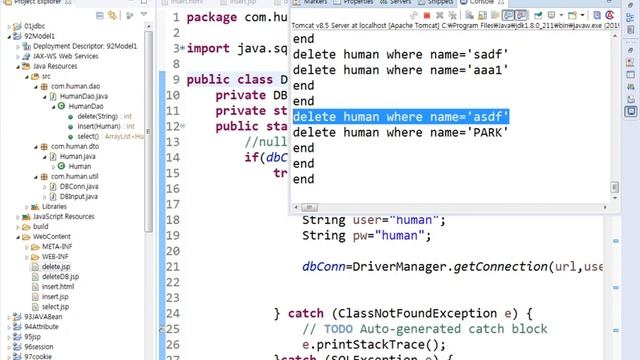The width and height of the screenshot is (640, 360).
Task: Select the Console tab
Action: (x=482, y=2)
